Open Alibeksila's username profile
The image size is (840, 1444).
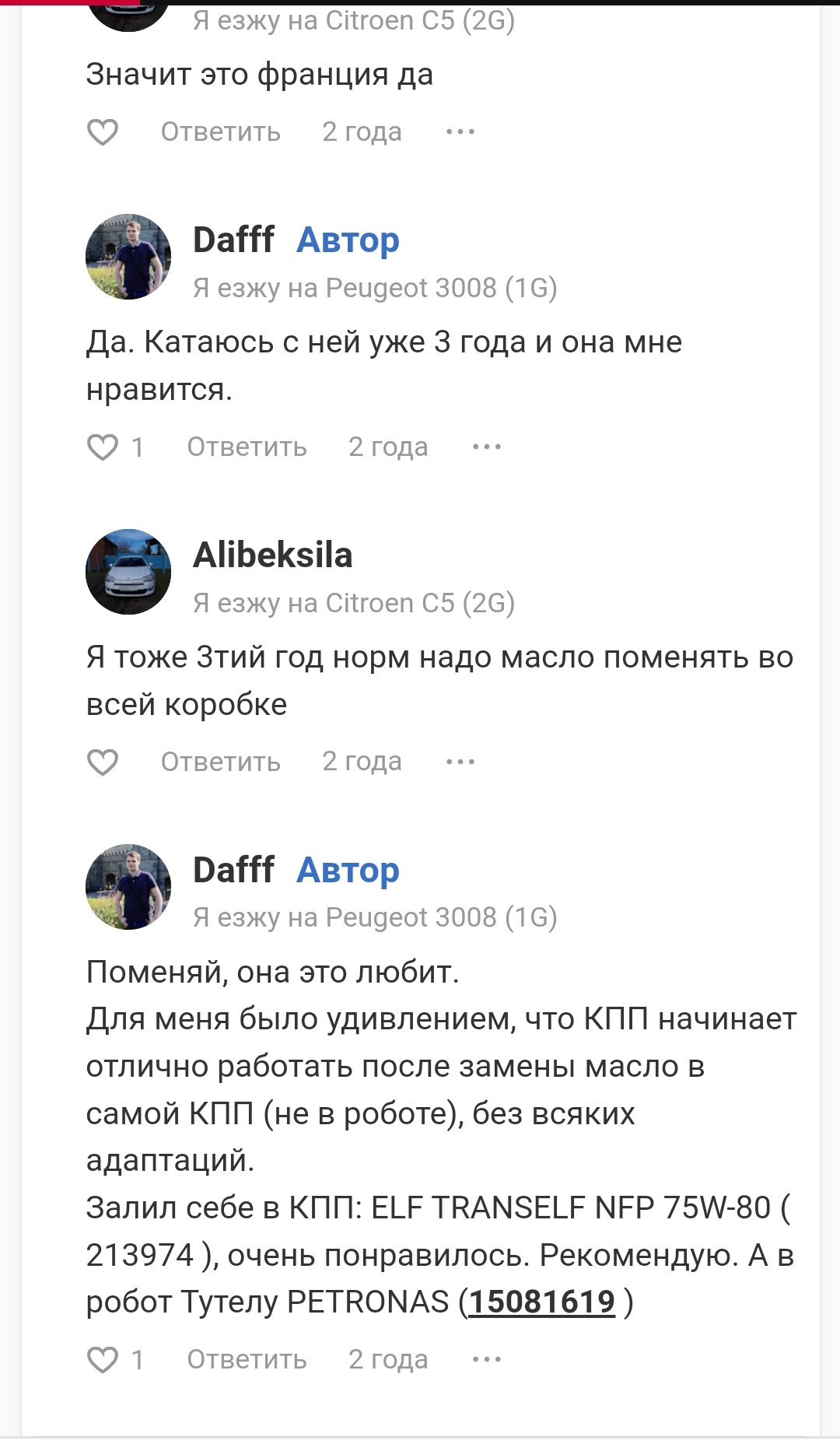(272, 556)
